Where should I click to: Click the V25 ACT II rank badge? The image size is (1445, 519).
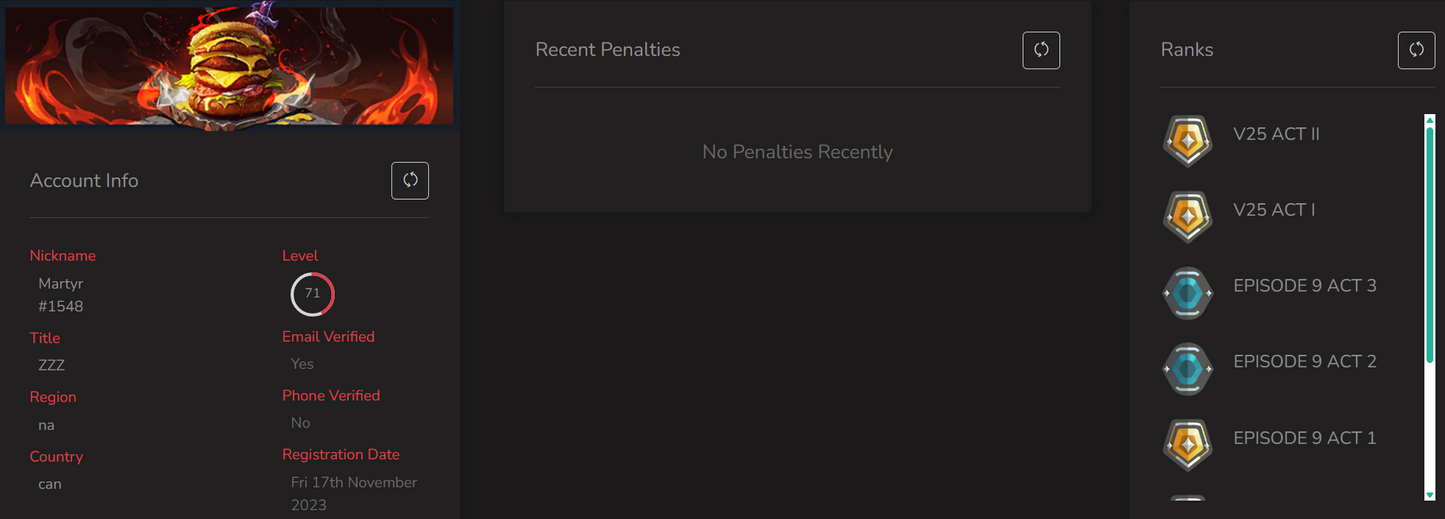1187,141
